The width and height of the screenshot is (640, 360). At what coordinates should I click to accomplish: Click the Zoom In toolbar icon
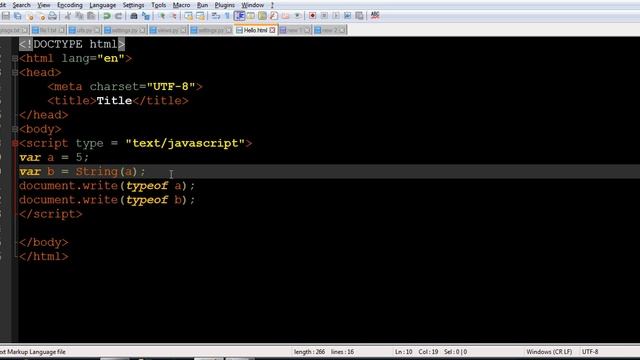click(162, 16)
